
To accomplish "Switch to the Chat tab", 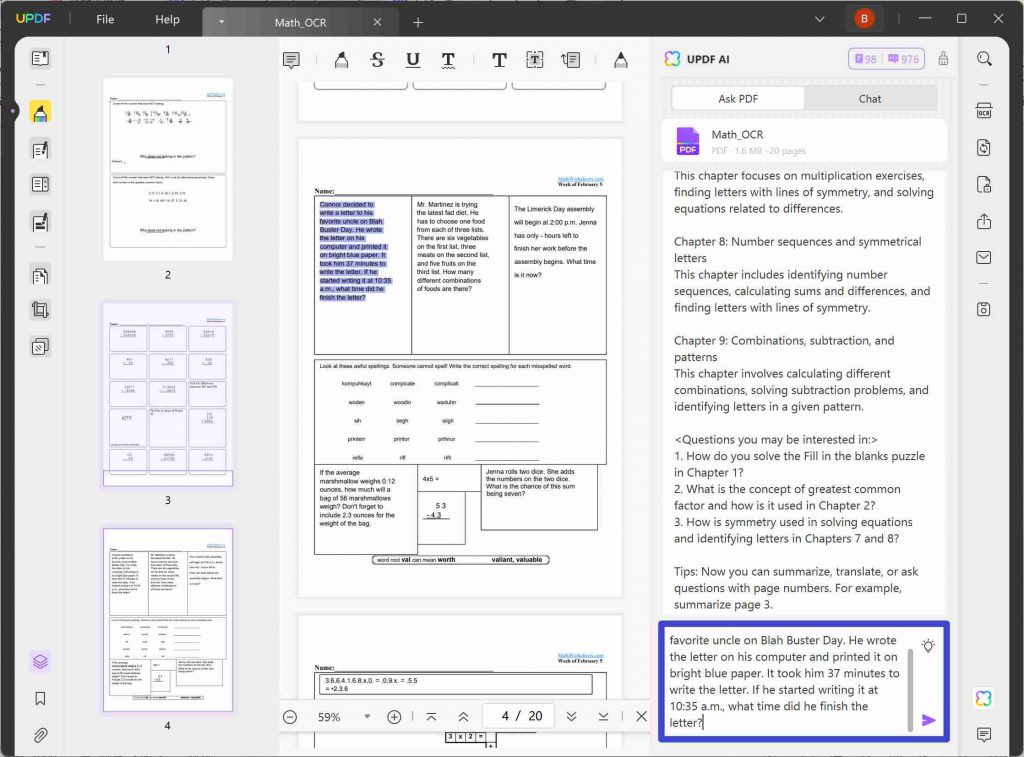I will [x=870, y=99].
